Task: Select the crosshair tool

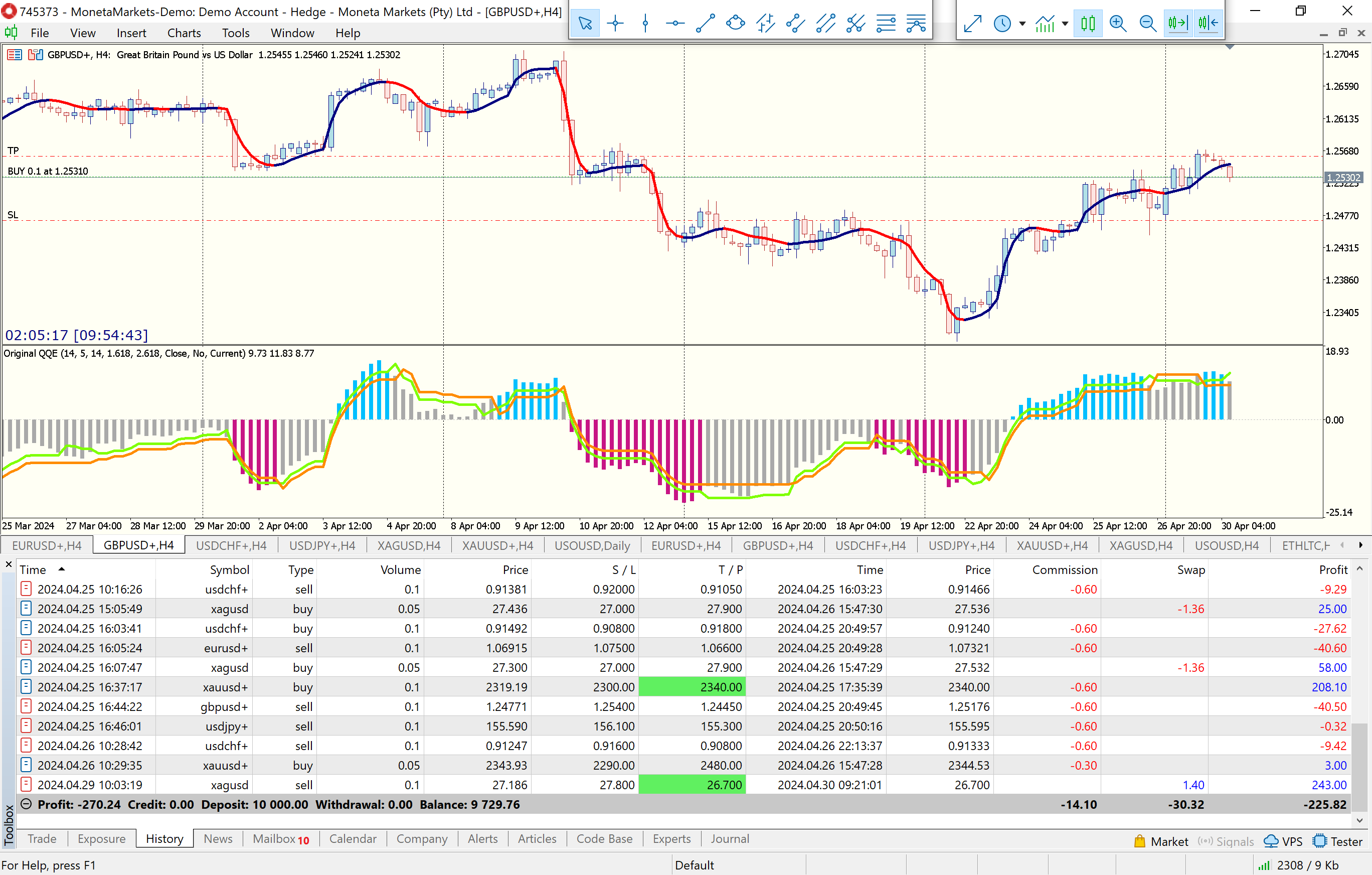Action: (x=615, y=24)
